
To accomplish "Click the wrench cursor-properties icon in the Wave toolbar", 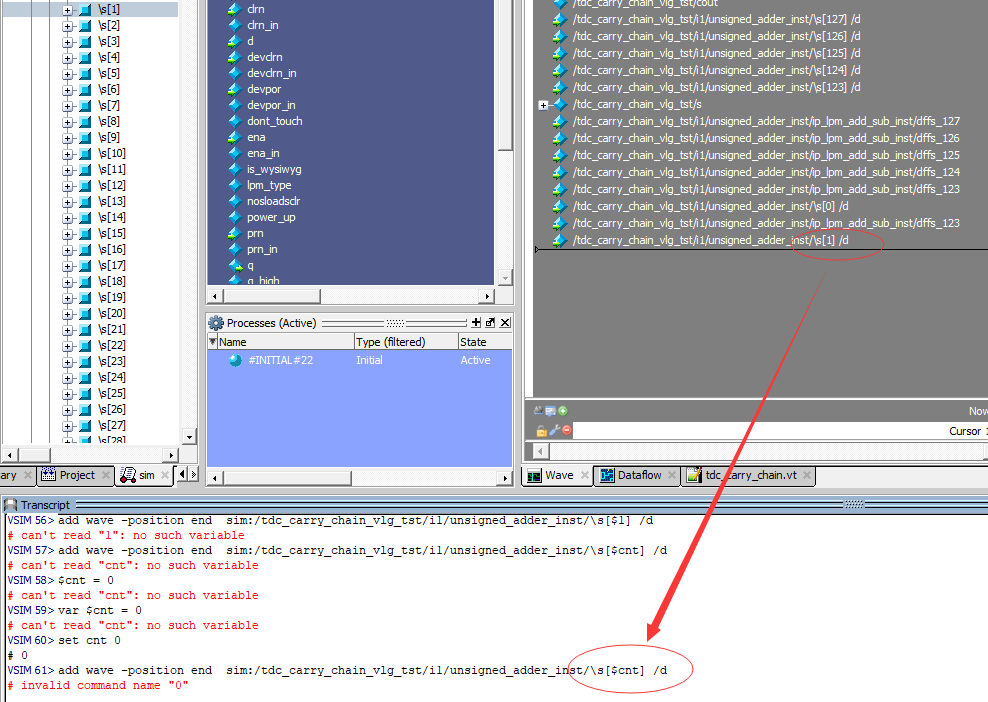I will 553,429.
